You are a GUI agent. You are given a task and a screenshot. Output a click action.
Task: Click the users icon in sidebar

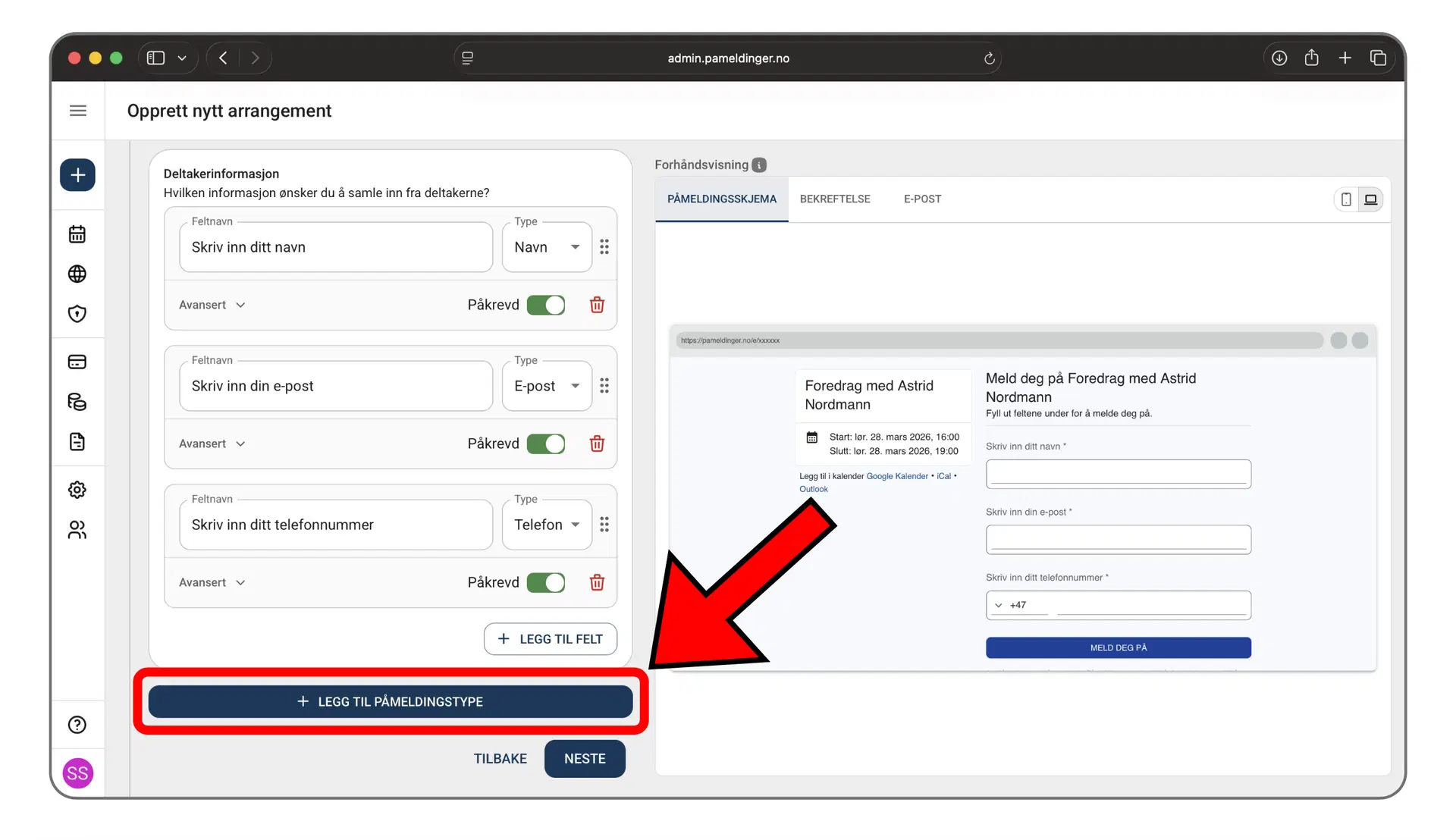point(77,530)
